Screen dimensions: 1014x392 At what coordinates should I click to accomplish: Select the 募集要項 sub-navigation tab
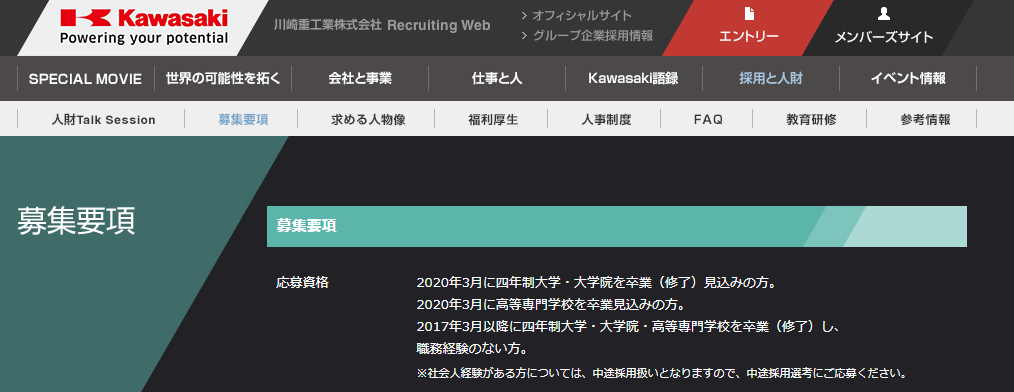(243, 120)
